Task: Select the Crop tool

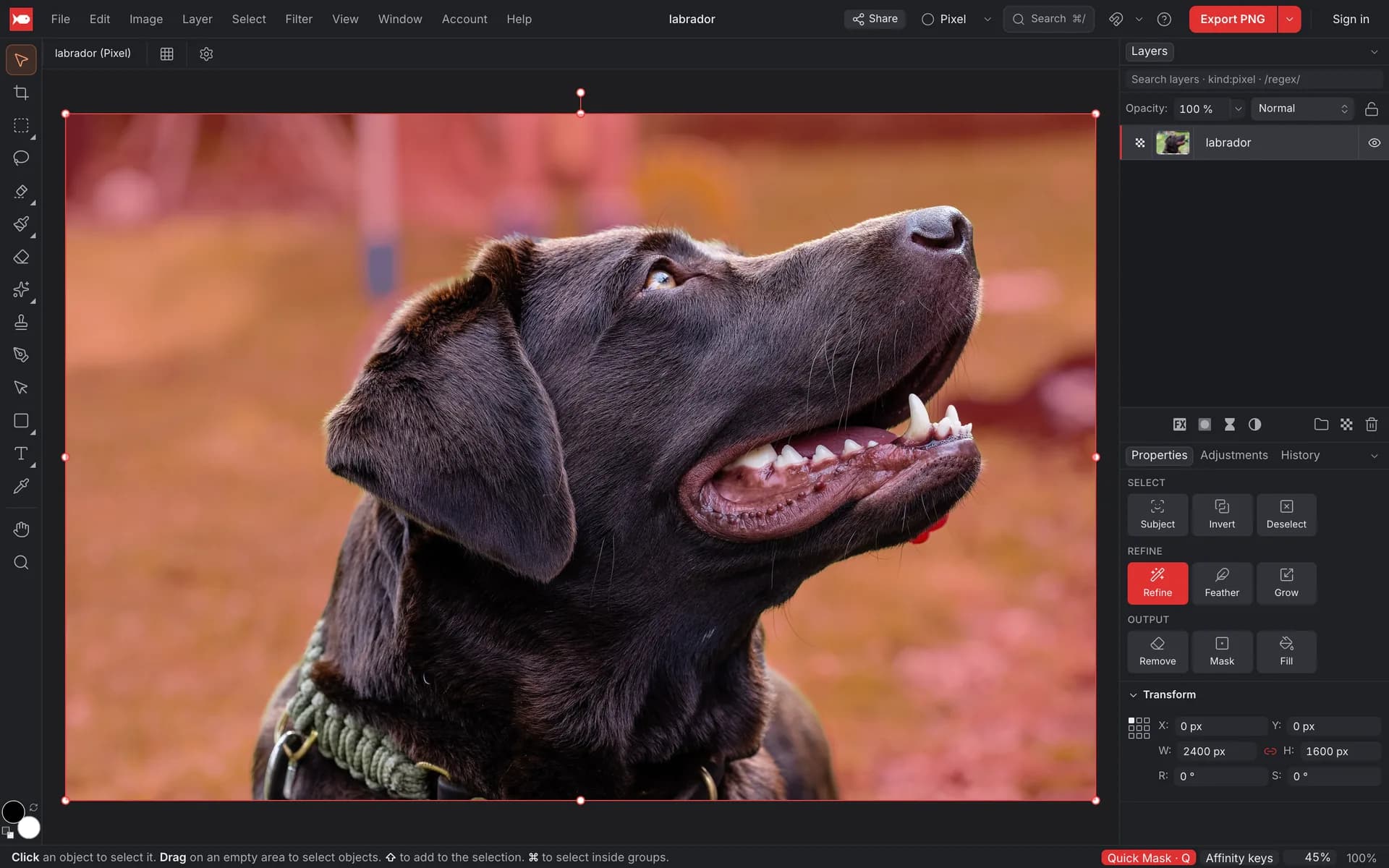Action: (21, 93)
